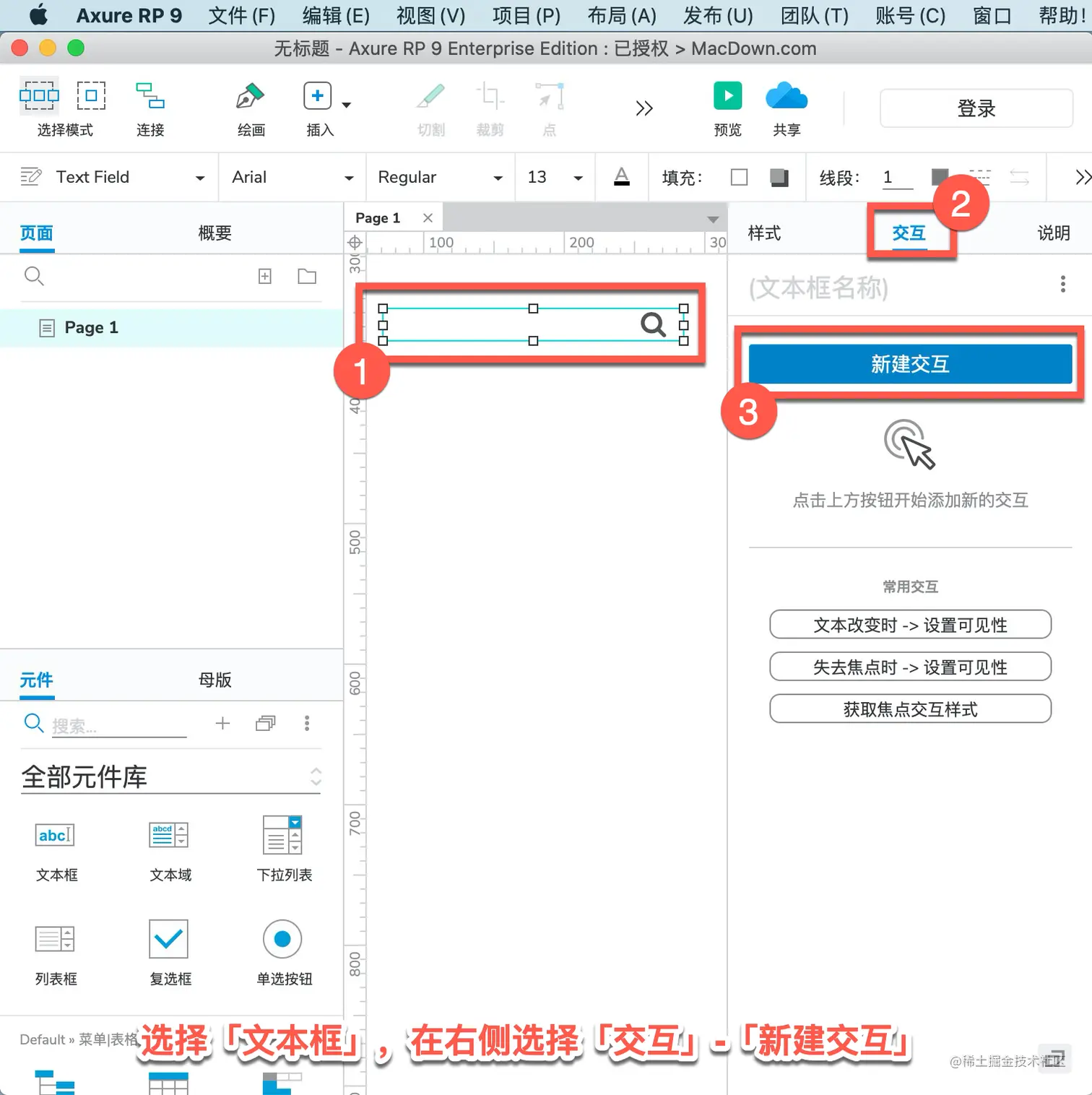Select the Radio Button (单选按钮) widget
The image size is (1092, 1095).
285,953
